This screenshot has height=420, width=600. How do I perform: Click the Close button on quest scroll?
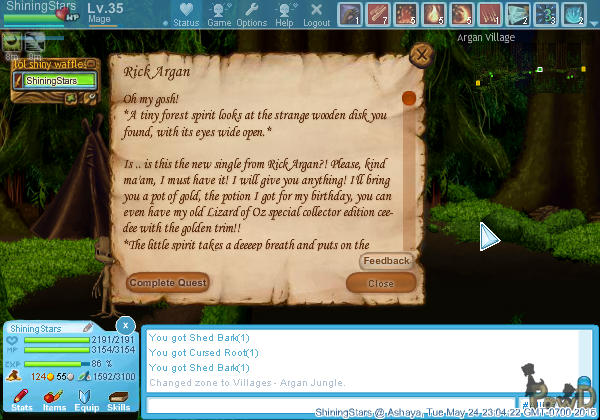pos(380,283)
